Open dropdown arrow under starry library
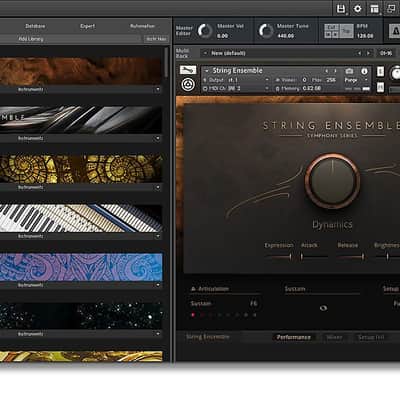Viewport: 400px width, 400px height. coord(158,334)
